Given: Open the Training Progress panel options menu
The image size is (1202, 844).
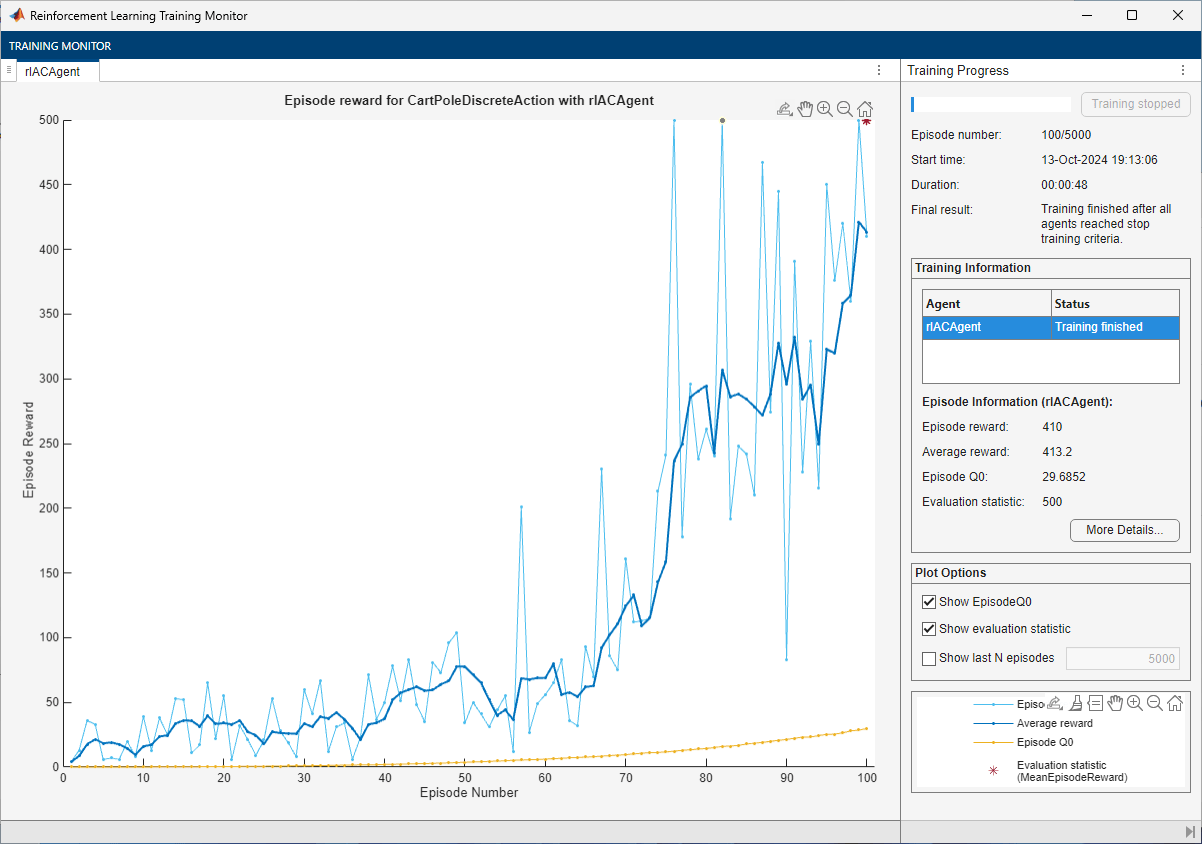Looking at the screenshot, I should (1182, 71).
